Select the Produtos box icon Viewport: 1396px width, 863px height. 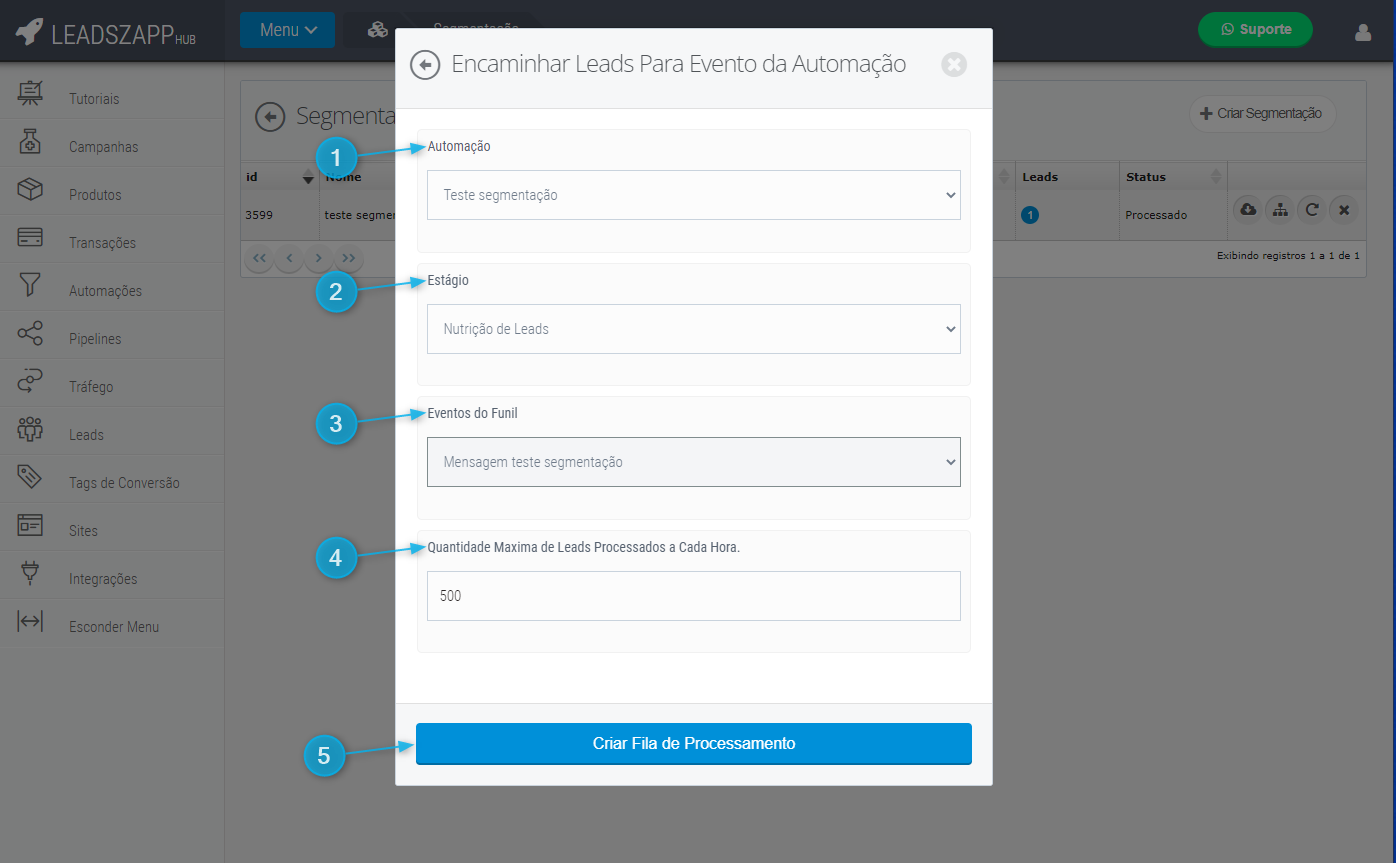pyautogui.click(x=30, y=190)
